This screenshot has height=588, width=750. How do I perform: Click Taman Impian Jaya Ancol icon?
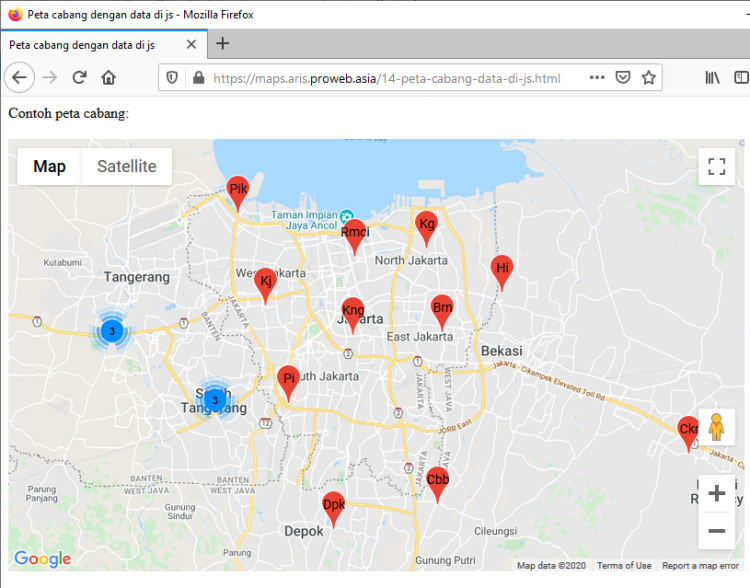347,216
